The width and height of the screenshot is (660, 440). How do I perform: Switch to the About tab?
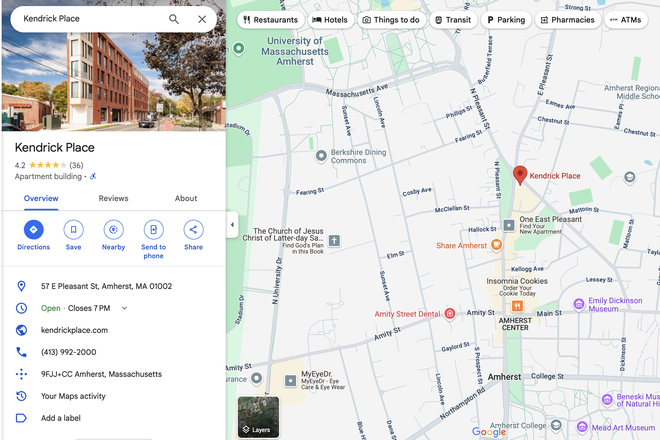pos(186,198)
